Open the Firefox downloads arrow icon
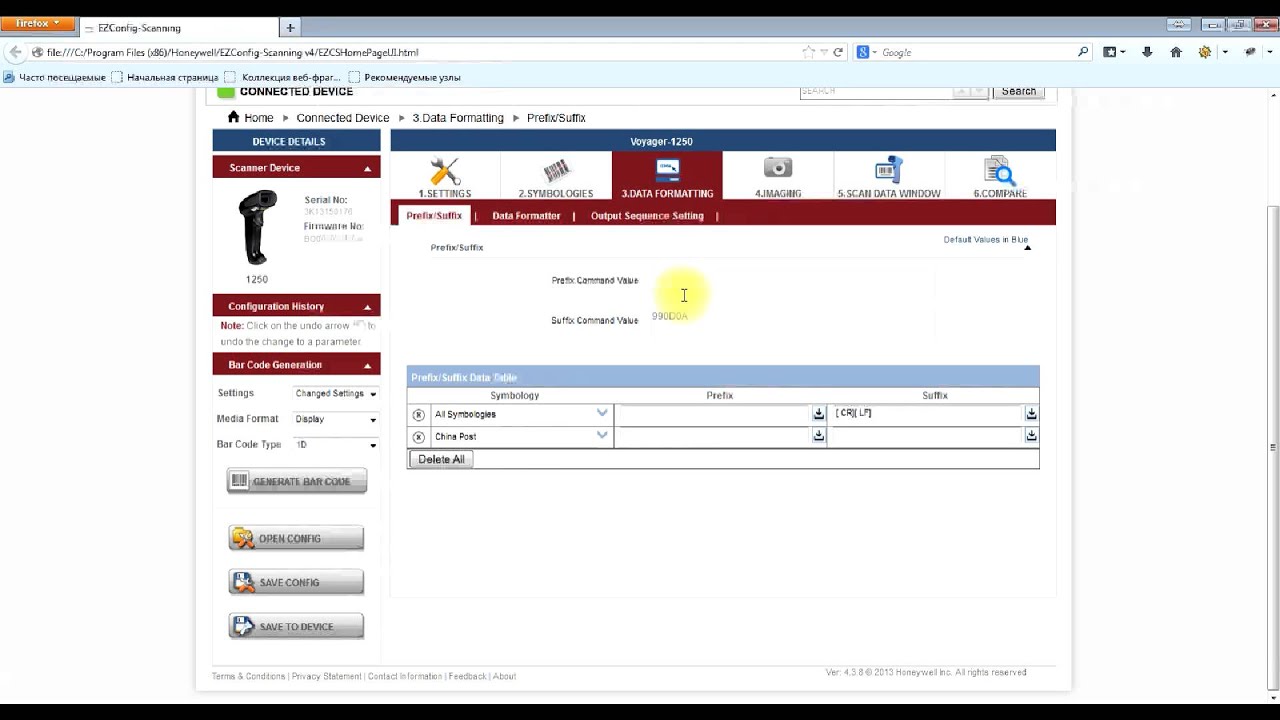Image resolution: width=1280 pixels, height=720 pixels. tap(1147, 52)
